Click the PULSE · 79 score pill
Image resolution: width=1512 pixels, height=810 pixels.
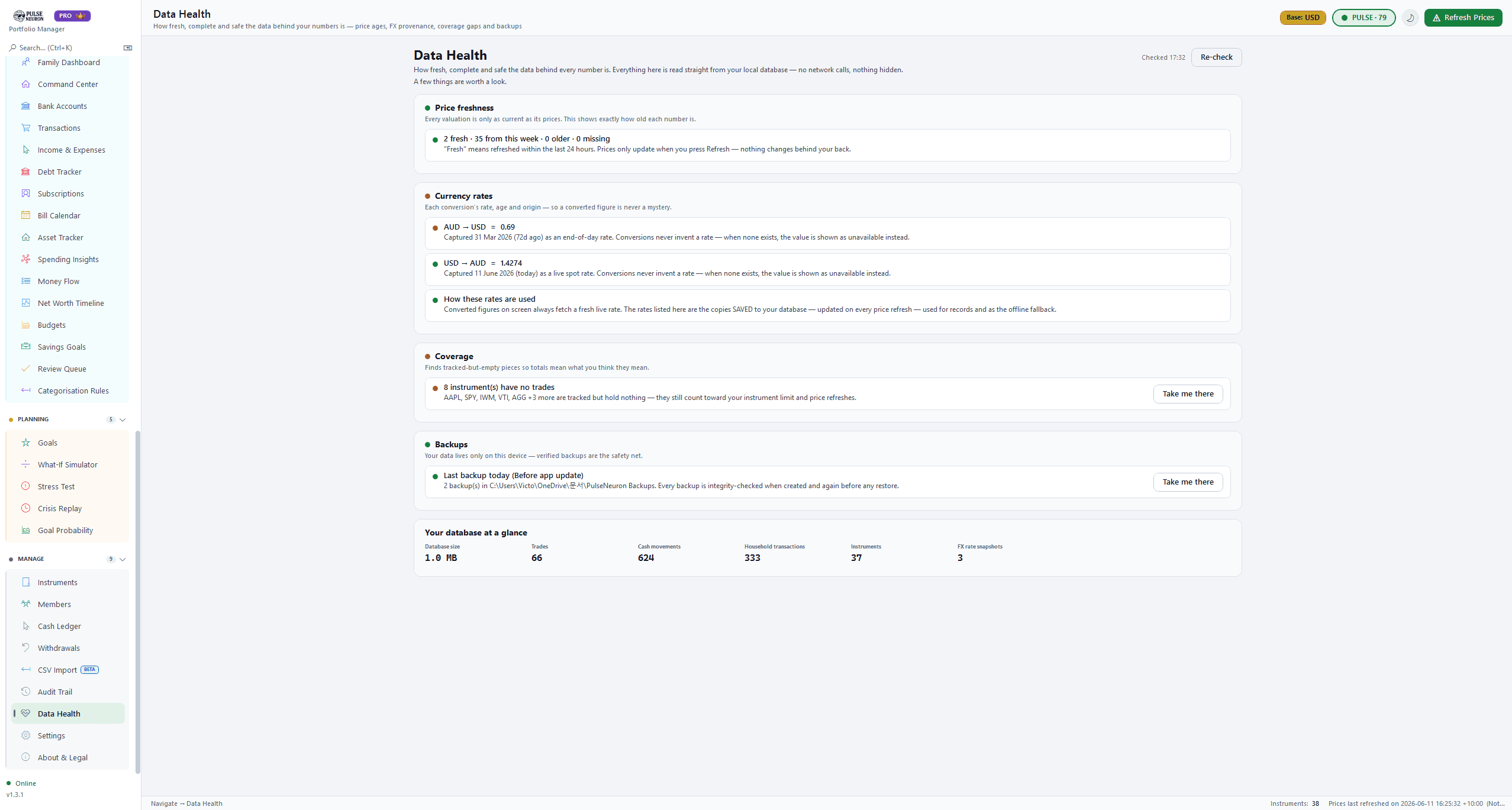[1363, 18]
